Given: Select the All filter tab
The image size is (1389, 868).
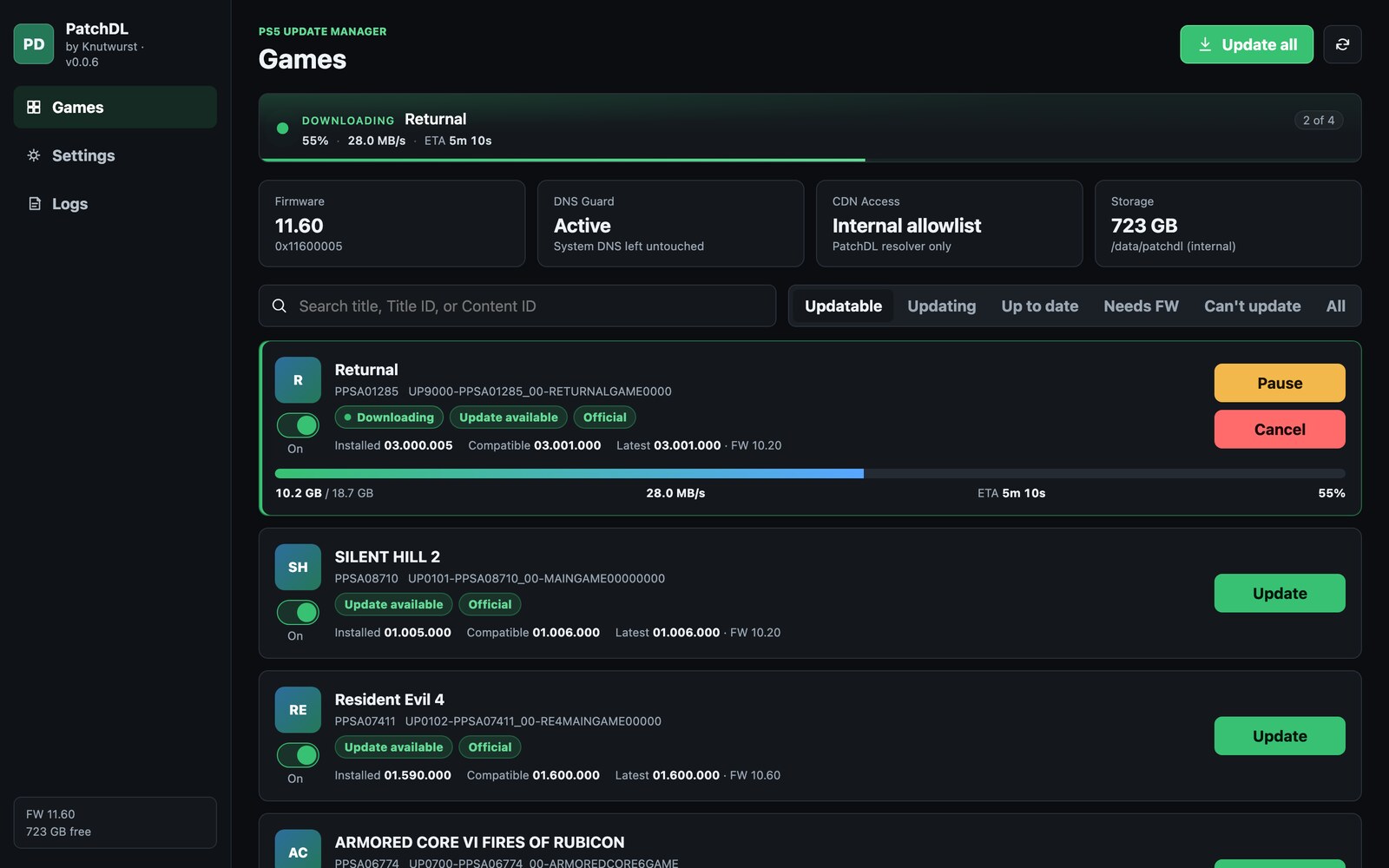Looking at the screenshot, I should pos(1335,306).
